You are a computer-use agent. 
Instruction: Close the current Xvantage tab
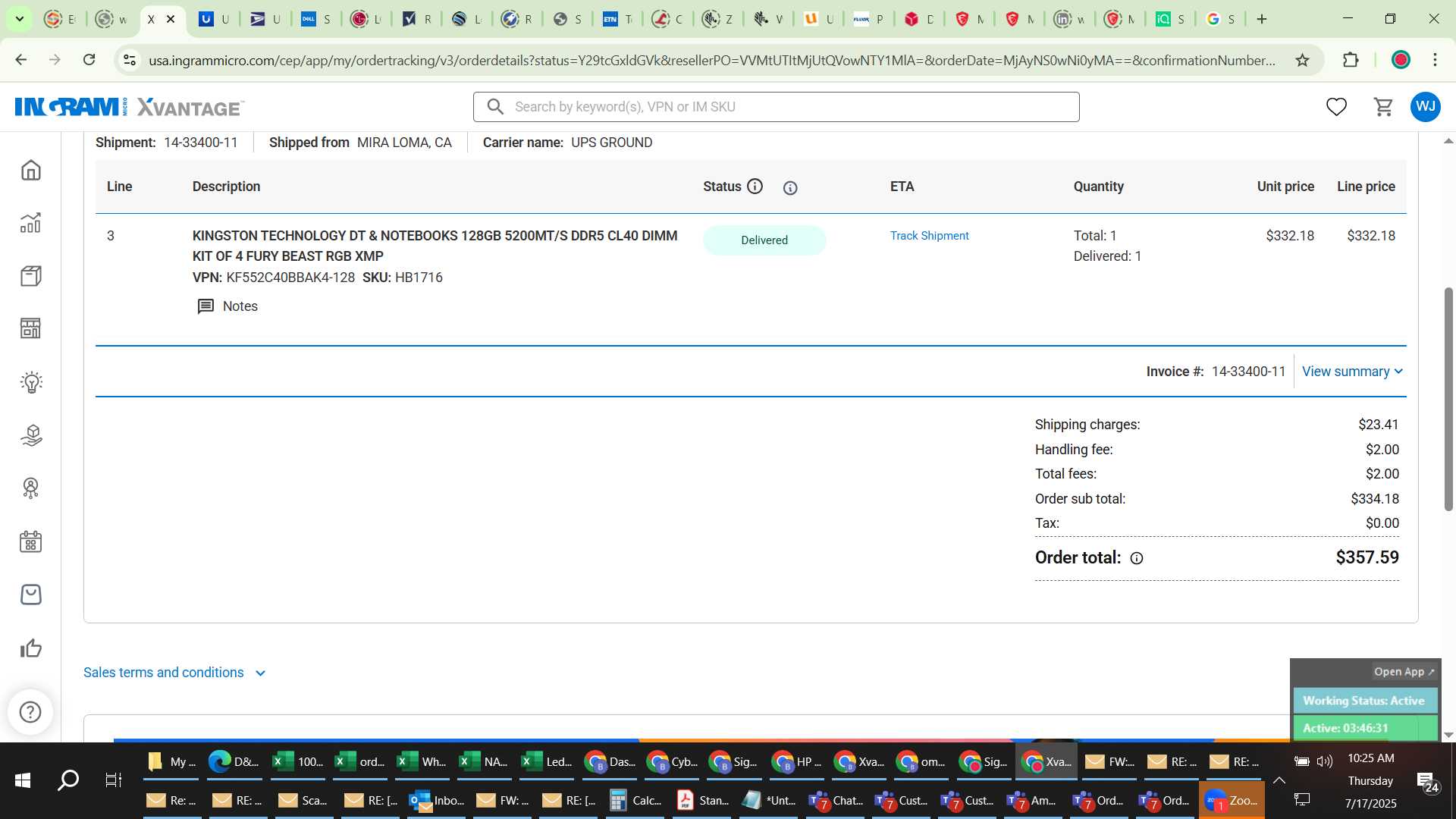(x=171, y=19)
